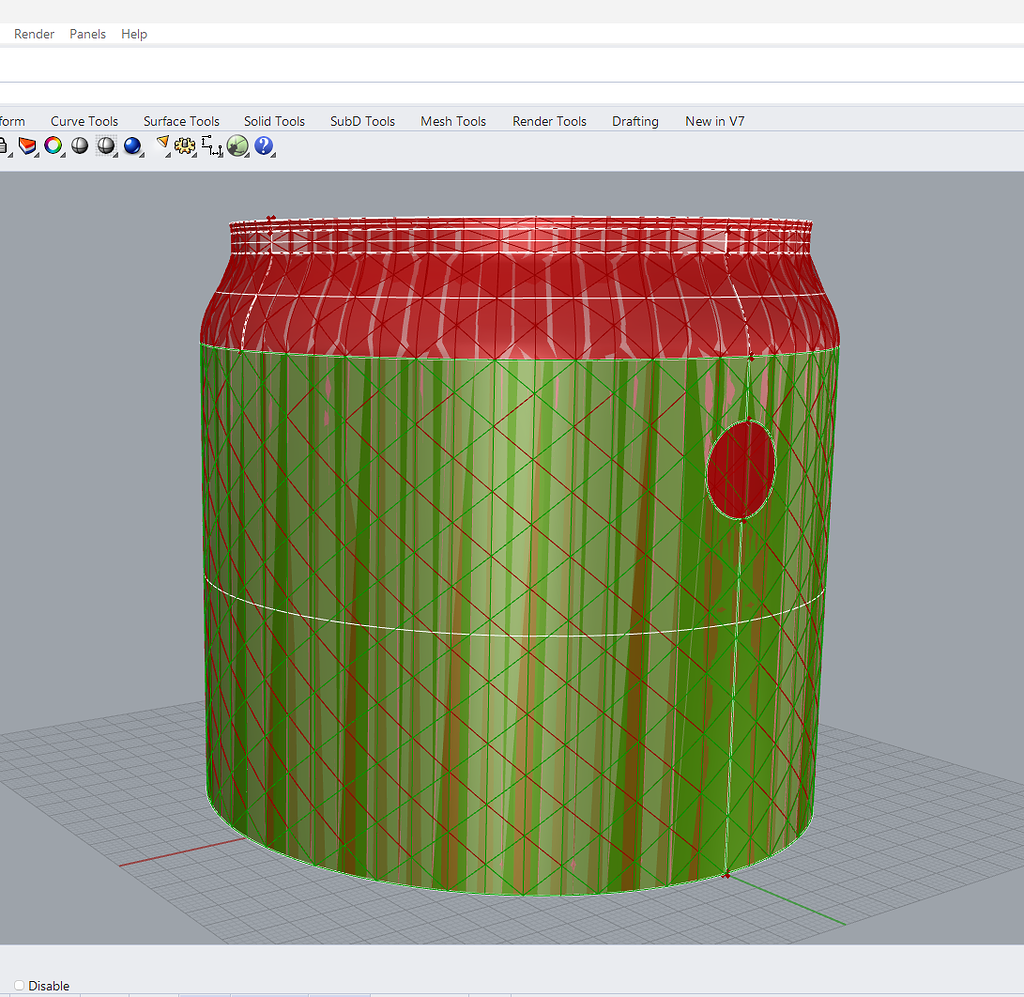Open the Help menu
Screen dimensions: 1024x997
pyautogui.click(x=134, y=34)
